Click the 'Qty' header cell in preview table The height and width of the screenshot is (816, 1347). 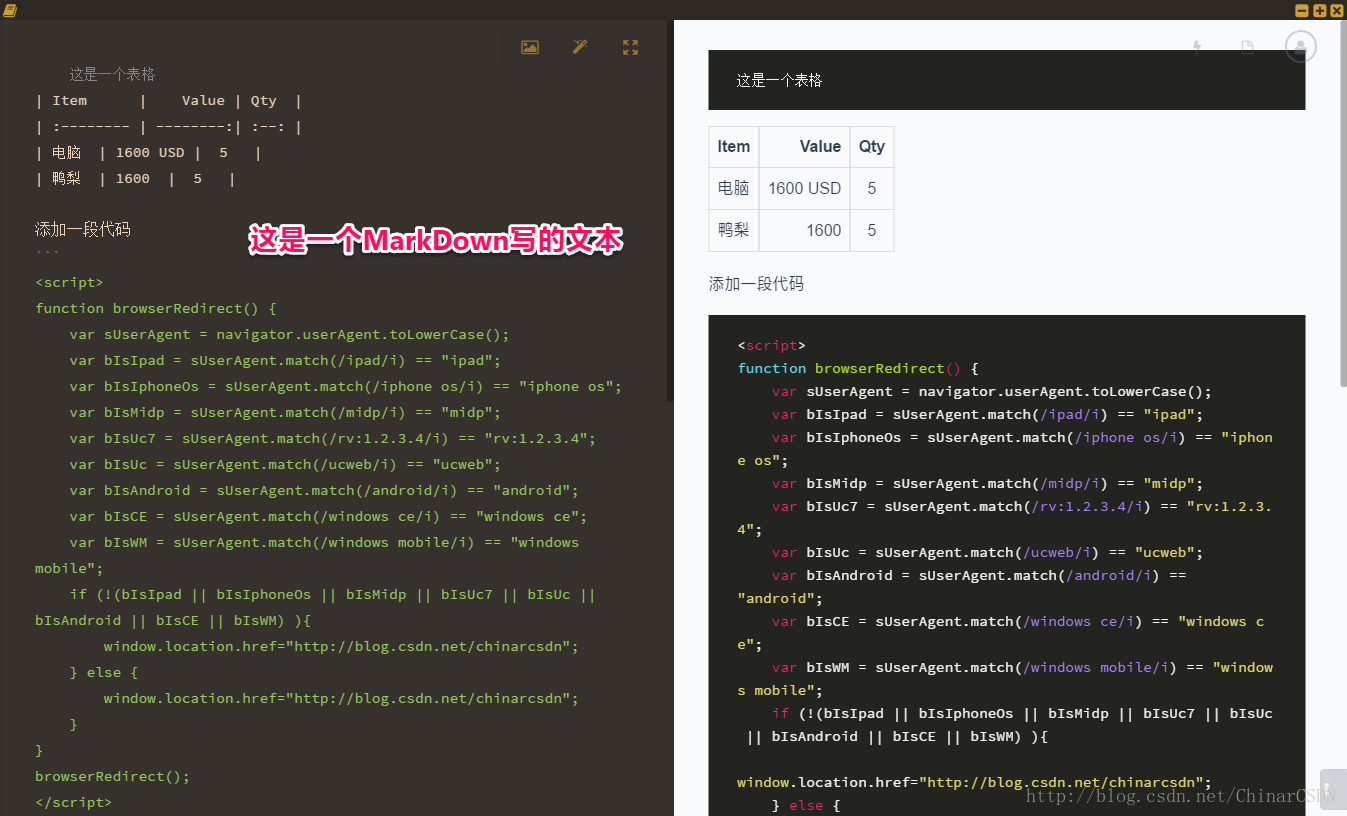click(871, 146)
